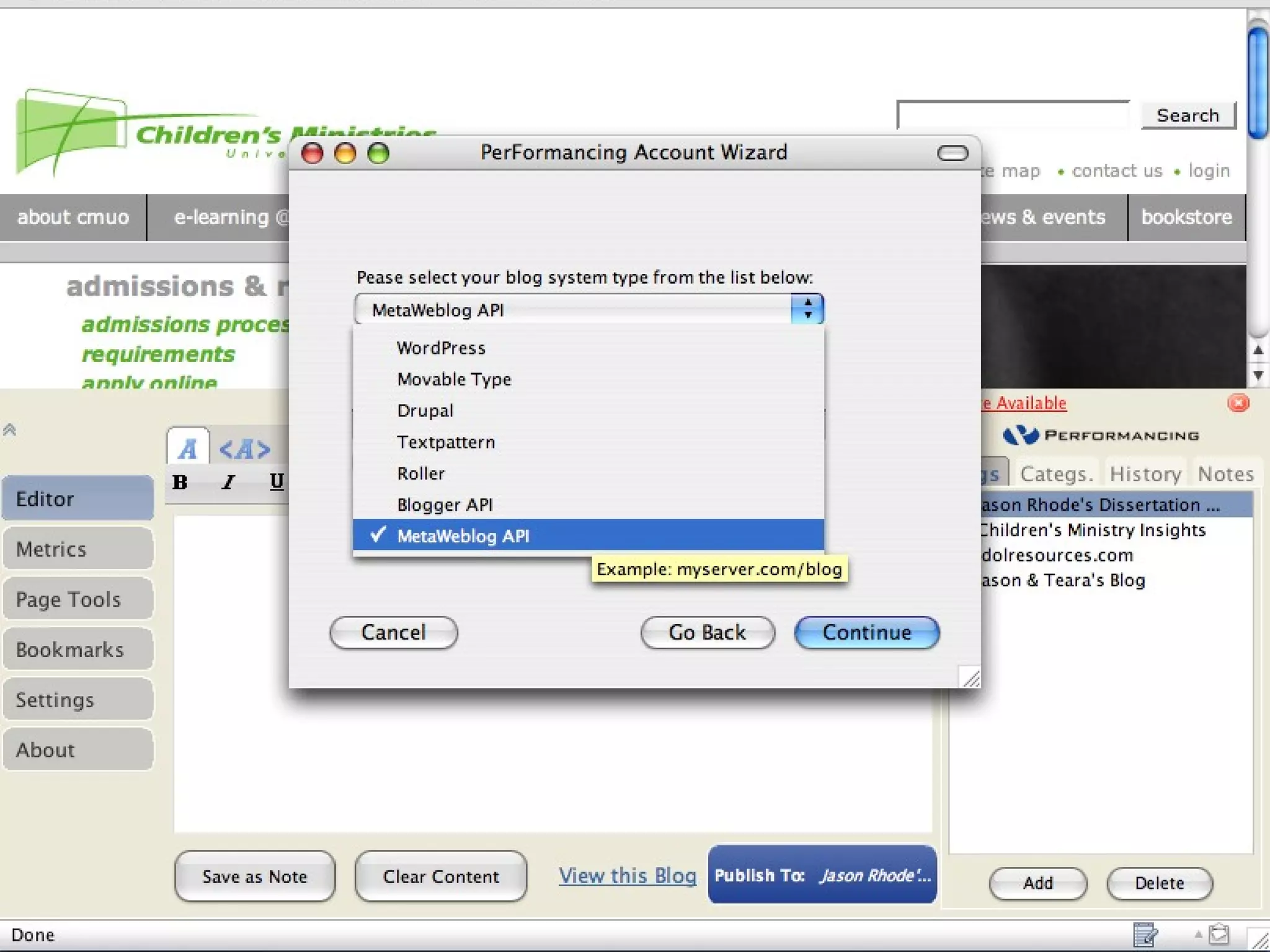Click the Bold formatting icon

coord(180,482)
